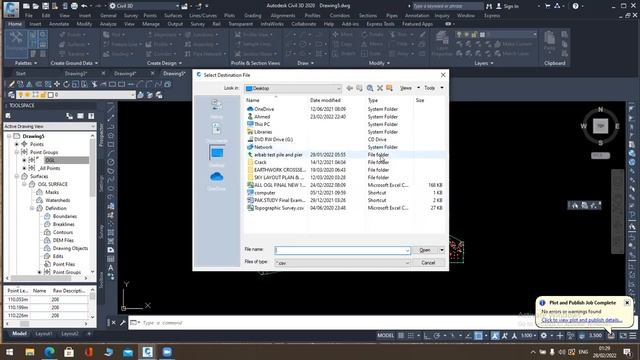Click the Workspace Switching gear icon

tap(544, 336)
